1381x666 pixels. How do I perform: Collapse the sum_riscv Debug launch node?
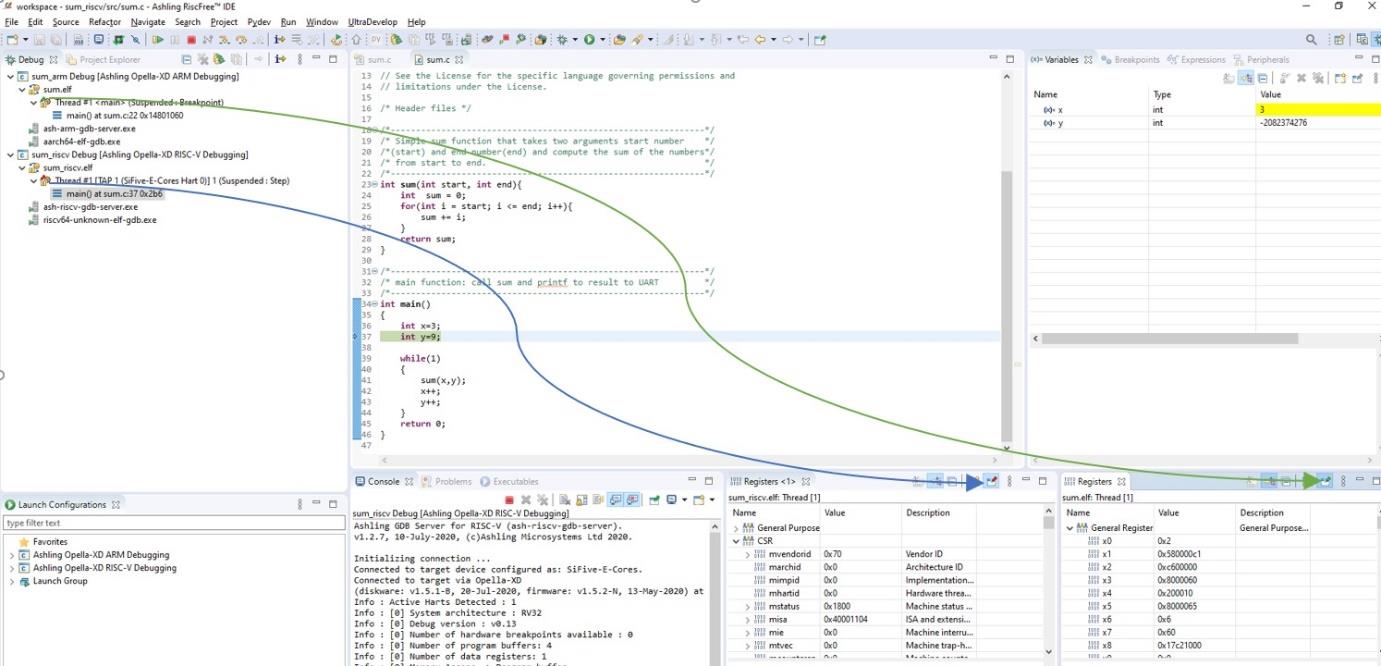point(10,154)
